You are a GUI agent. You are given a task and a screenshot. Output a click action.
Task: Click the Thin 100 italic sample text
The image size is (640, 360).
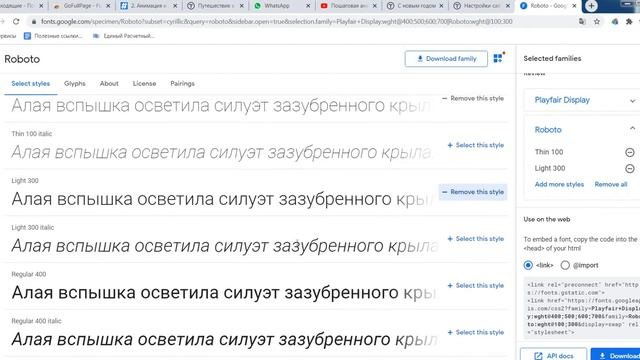(221, 152)
